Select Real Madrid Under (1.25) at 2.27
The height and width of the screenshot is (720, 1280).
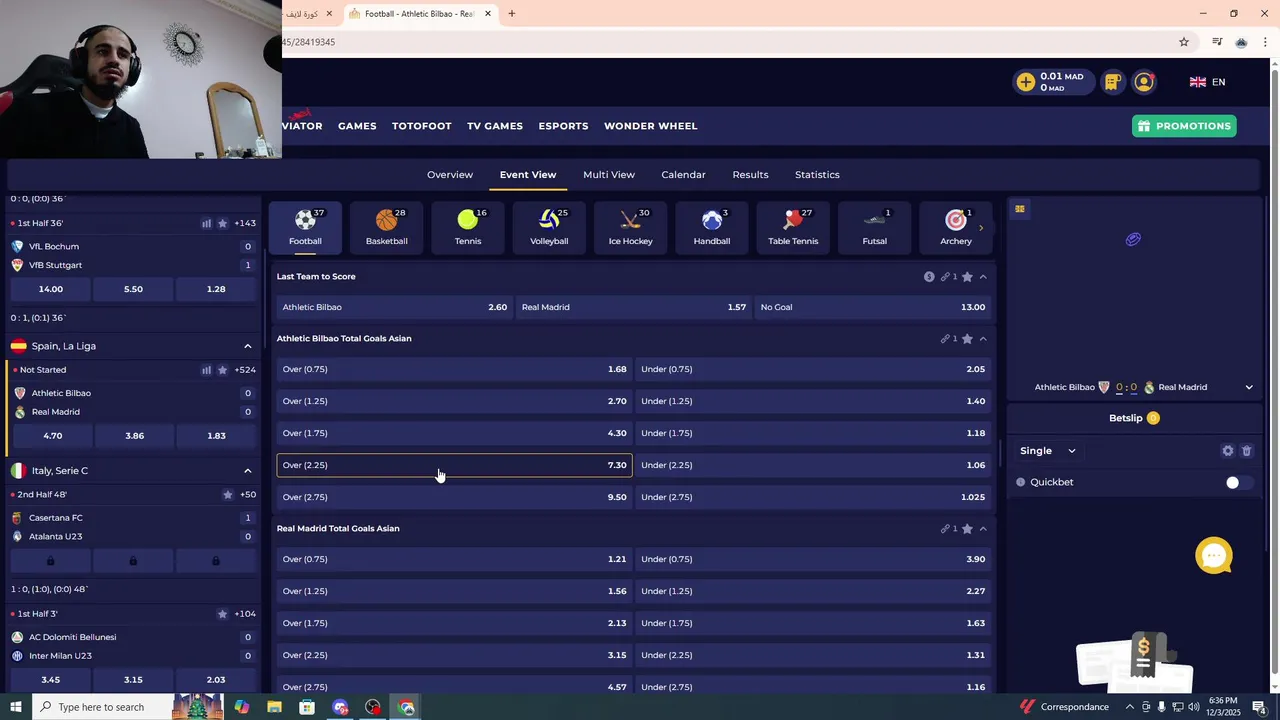(813, 591)
